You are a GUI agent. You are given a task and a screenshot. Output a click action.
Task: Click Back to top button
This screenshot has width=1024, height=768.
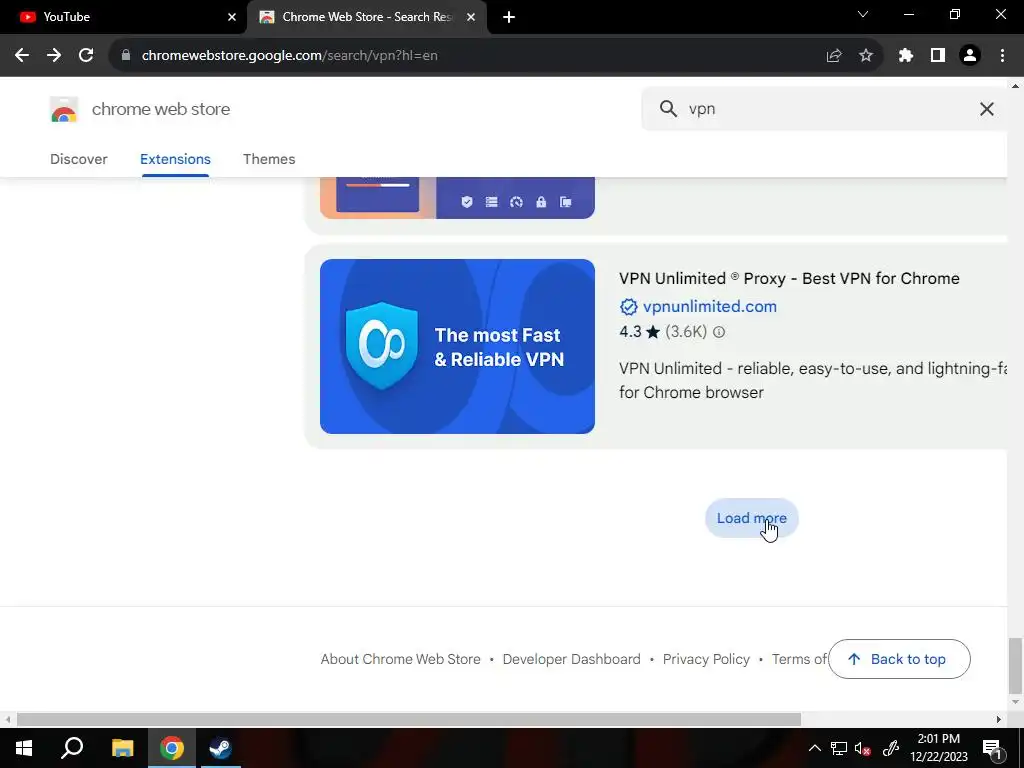[899, 659]
